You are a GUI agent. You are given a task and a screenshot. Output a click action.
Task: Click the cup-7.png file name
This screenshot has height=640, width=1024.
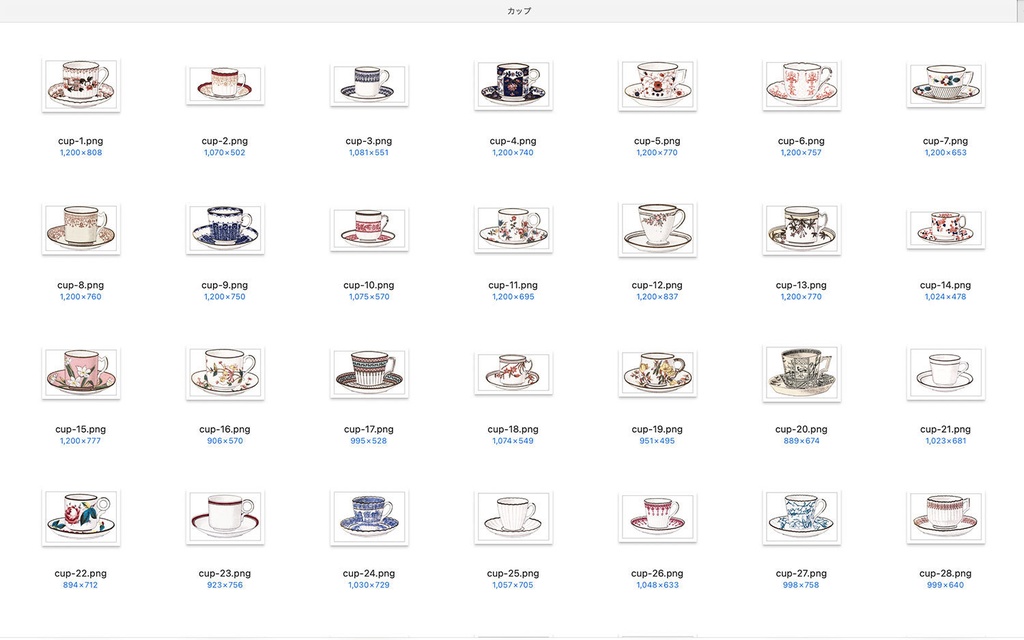click(x=945, y=141)
